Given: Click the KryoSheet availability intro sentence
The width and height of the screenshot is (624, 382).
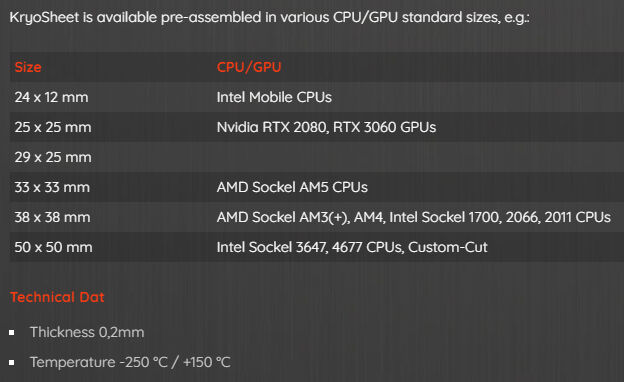Looking at the screenshot, I should click(269, 18).
